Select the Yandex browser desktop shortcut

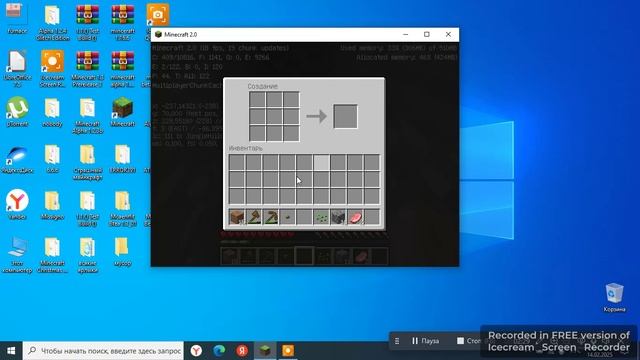pos(17,205)
